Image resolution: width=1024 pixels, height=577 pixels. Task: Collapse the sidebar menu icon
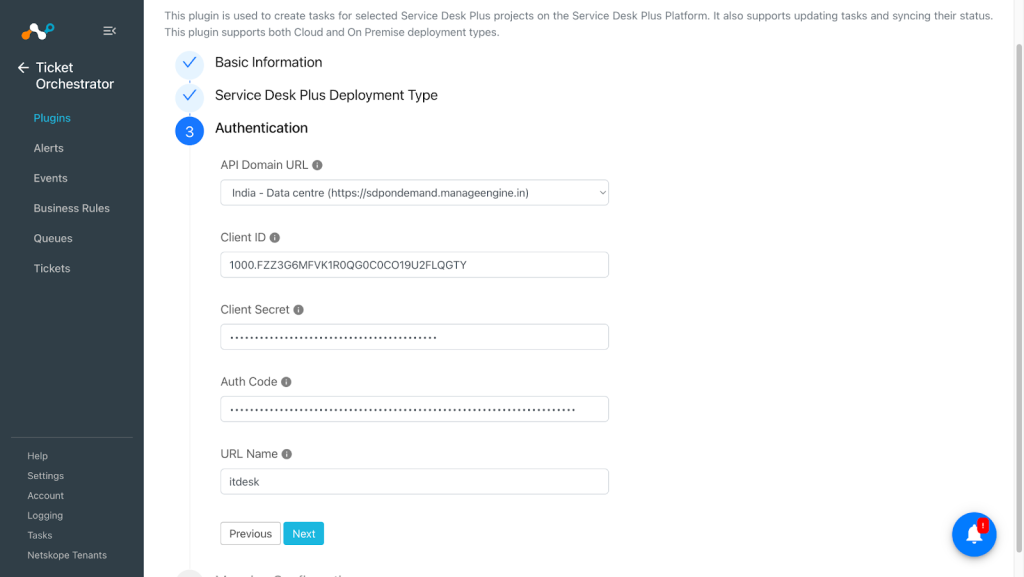110,31
